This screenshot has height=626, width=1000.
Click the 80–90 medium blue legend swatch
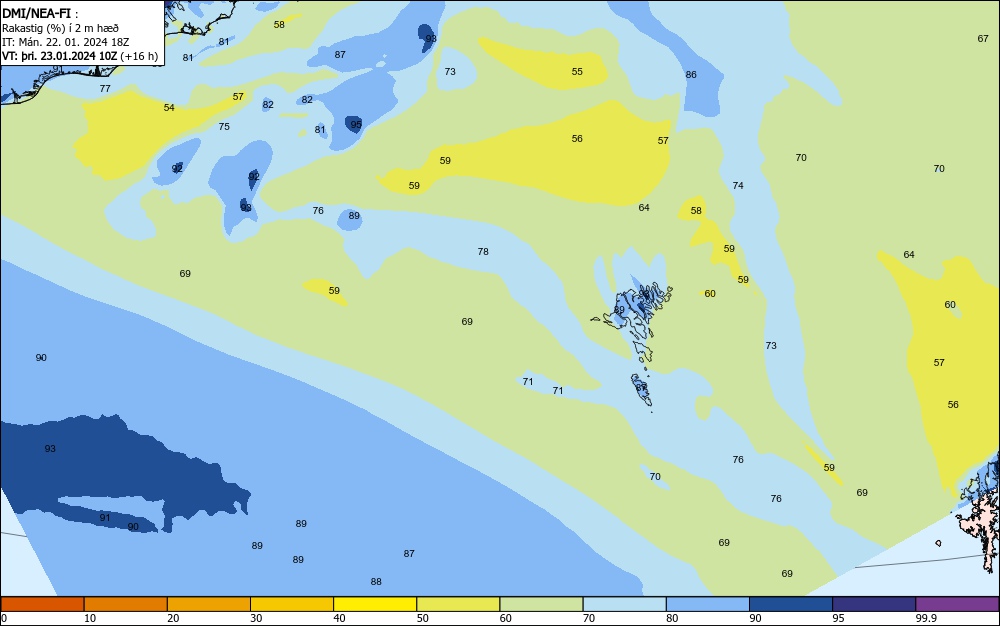pyautogui.click(x=708, y=604)
